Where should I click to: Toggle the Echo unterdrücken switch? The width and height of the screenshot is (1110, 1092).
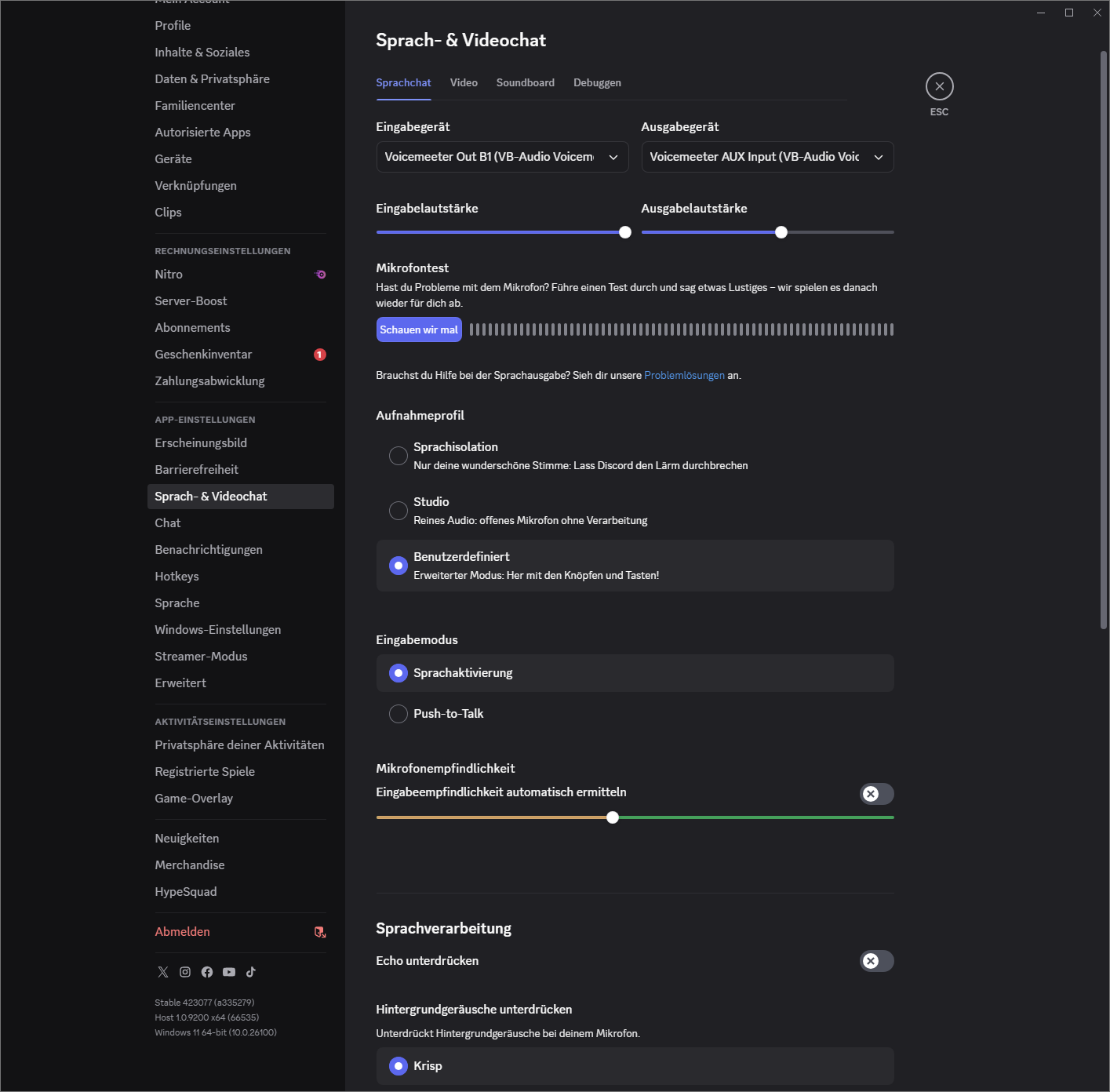(x=877, y=961)
